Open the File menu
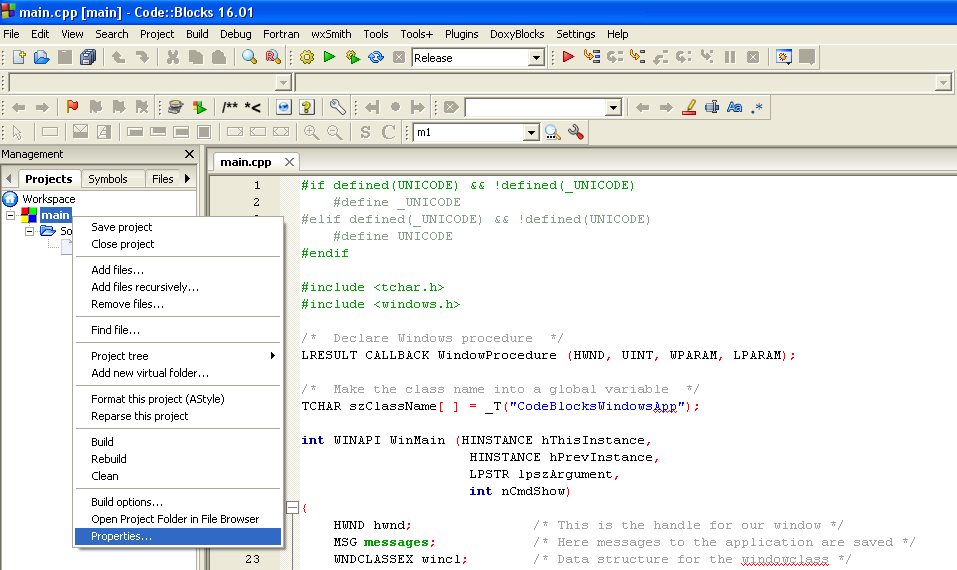The image size is (957, 570). [x=11, y=34]
